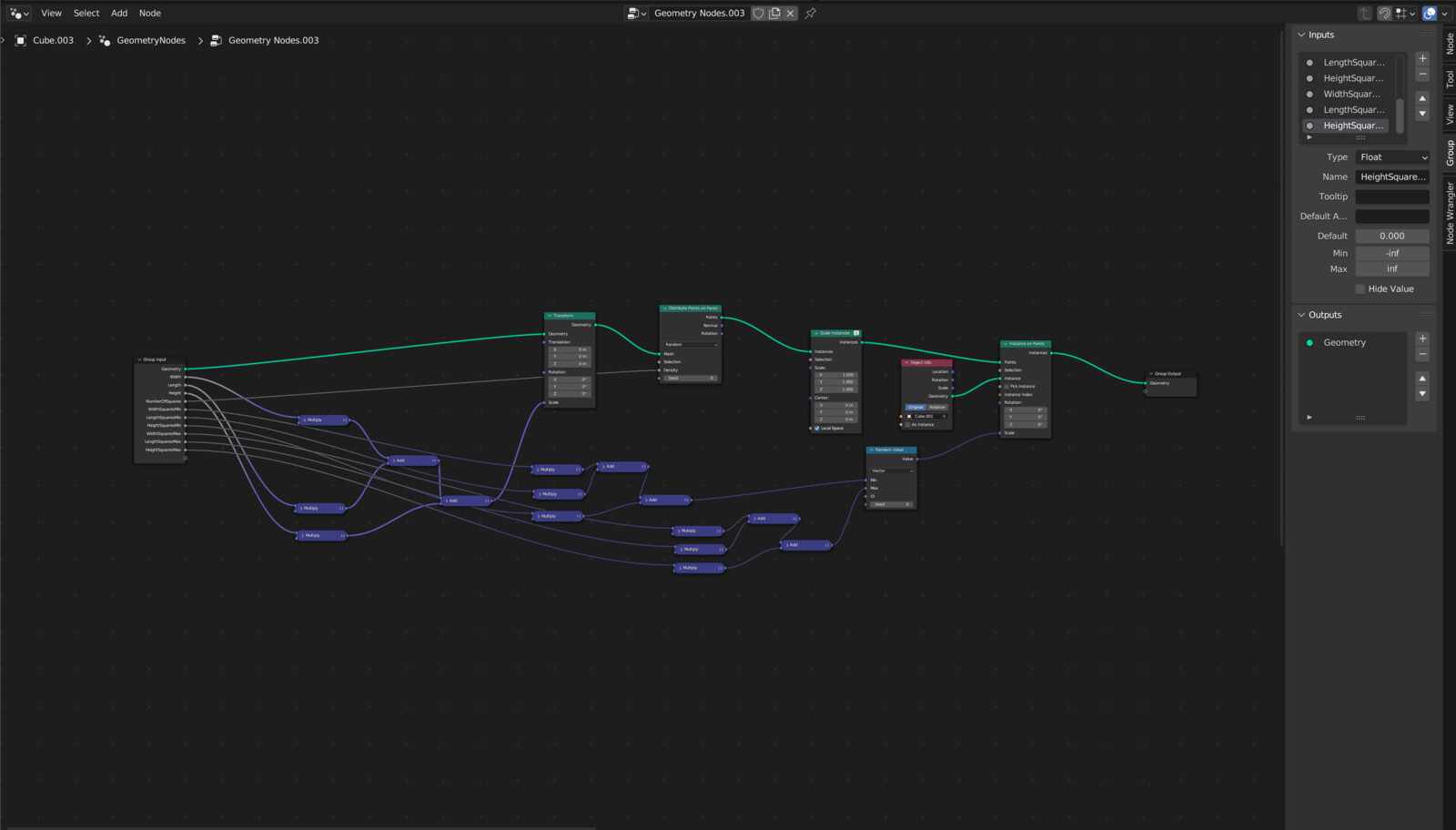Image resolution: width=1456 pixels, height=830 pixels.
Task: Open the snap node element dropdown
Action: coord(1406,13)
